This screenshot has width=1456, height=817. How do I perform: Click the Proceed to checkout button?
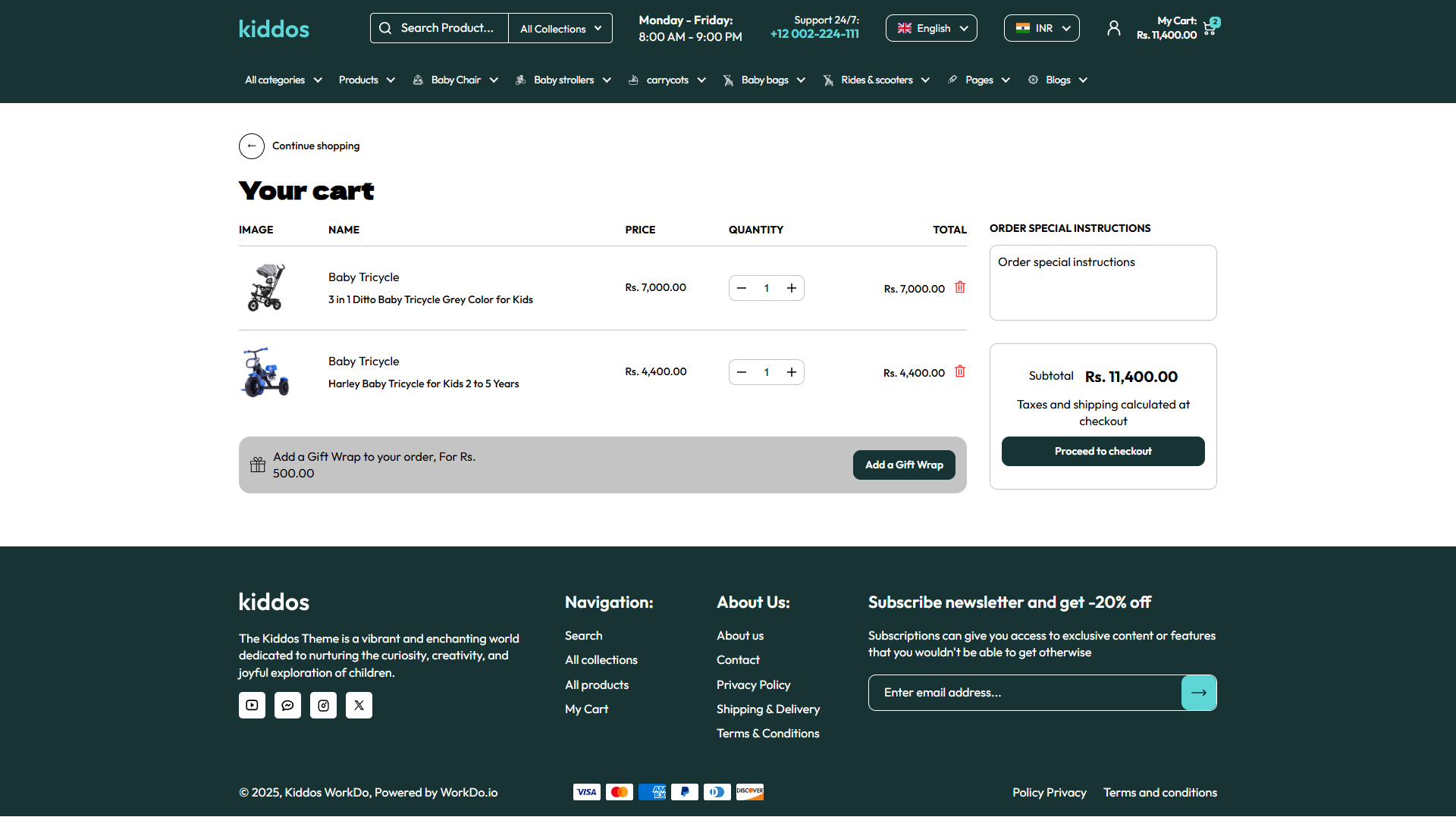pos(1103,451)
